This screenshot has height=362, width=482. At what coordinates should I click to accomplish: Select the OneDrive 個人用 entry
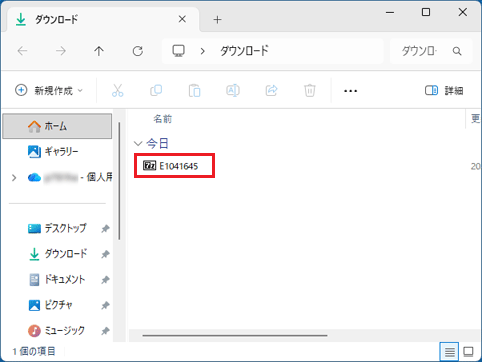click(70, 177)
